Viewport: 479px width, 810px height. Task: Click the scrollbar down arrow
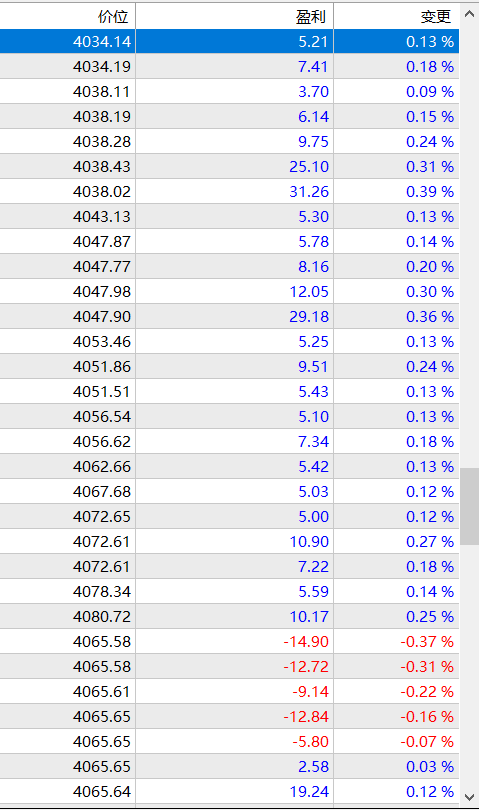coord(469,797)
